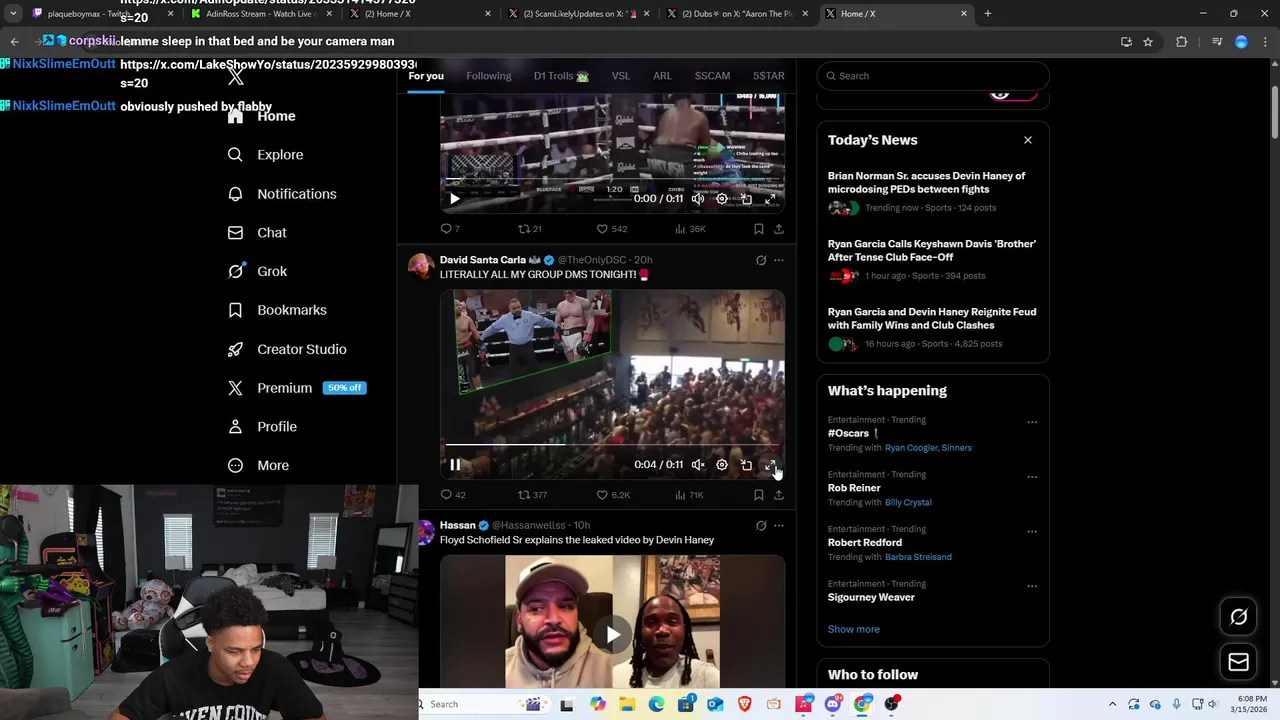Open Bookmarks in the X sidebar
This screenshot has width=1280, height=720.
(x=277, y=310)
